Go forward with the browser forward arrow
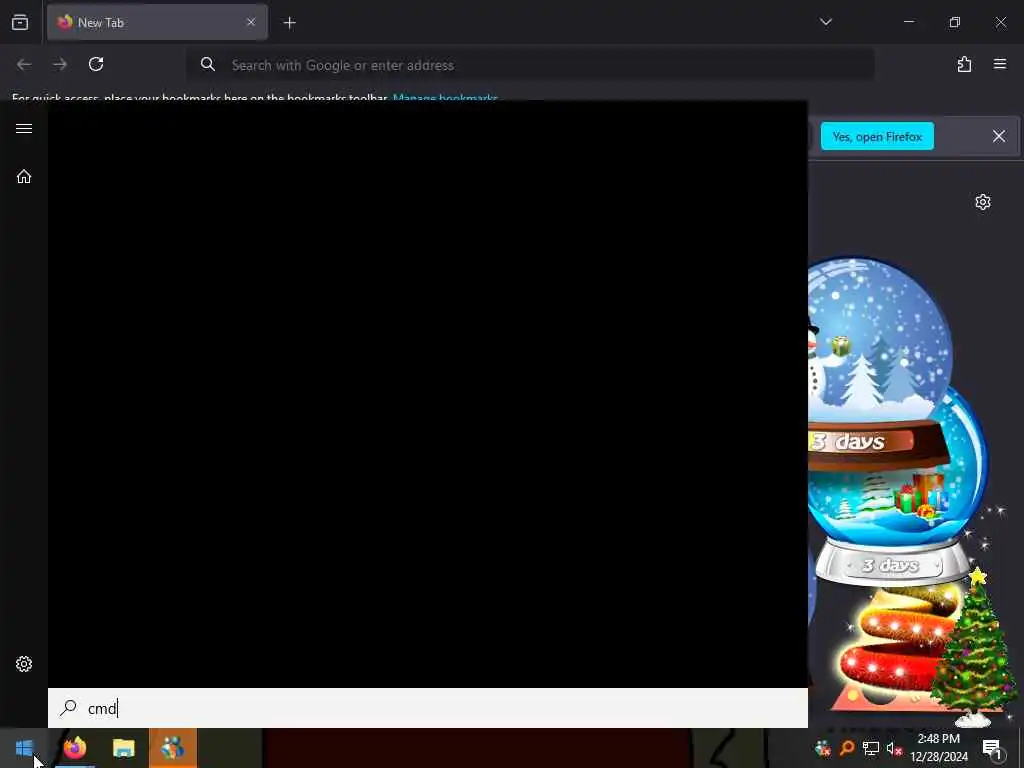The image size is (1024, 768). coord(60,64)
